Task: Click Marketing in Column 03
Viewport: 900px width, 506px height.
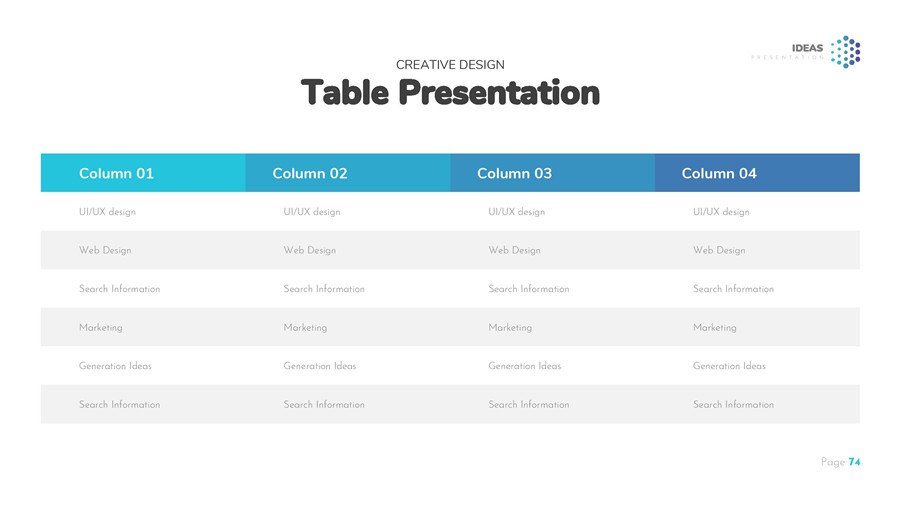Action: point(510,328)
